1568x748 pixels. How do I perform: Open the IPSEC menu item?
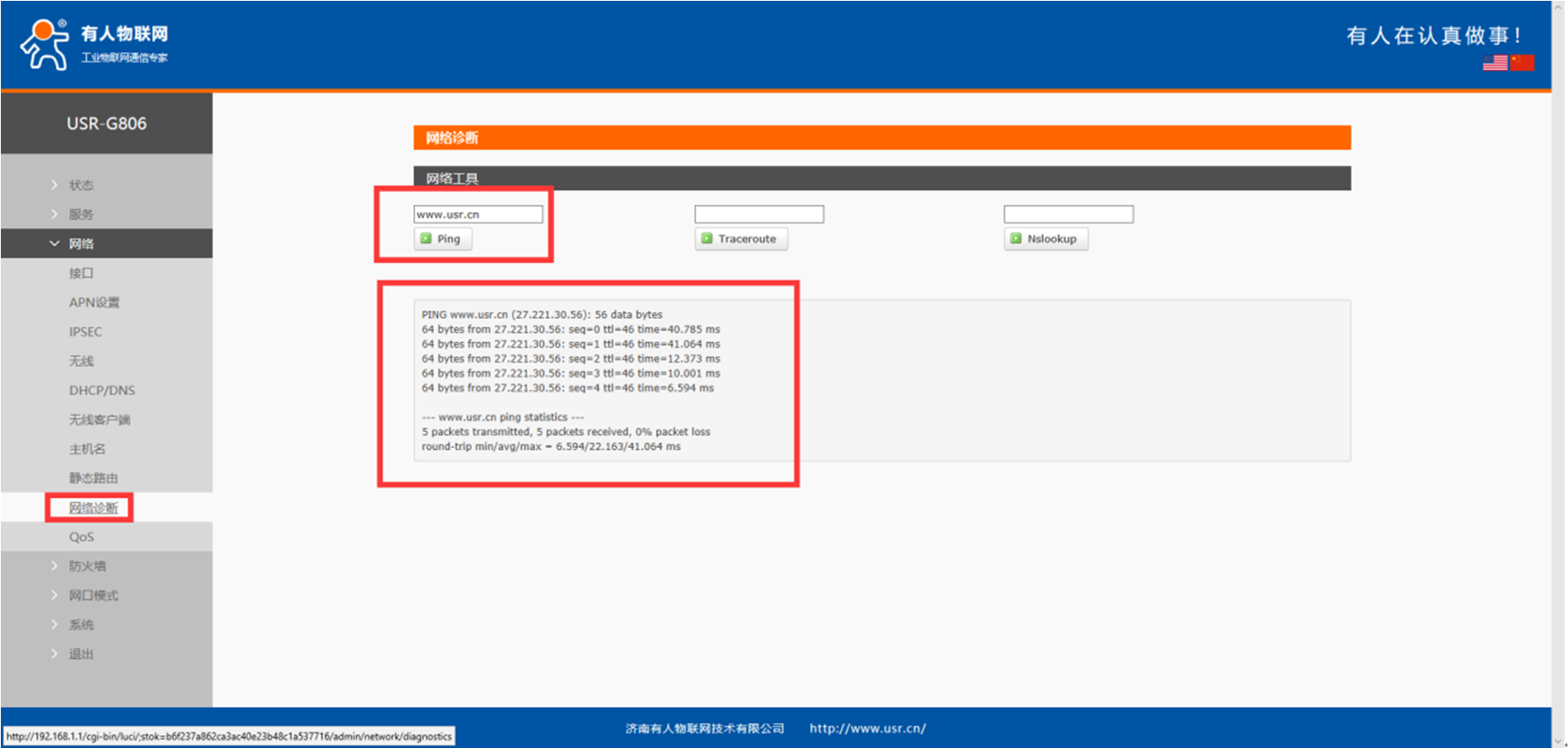pos(86,332)
